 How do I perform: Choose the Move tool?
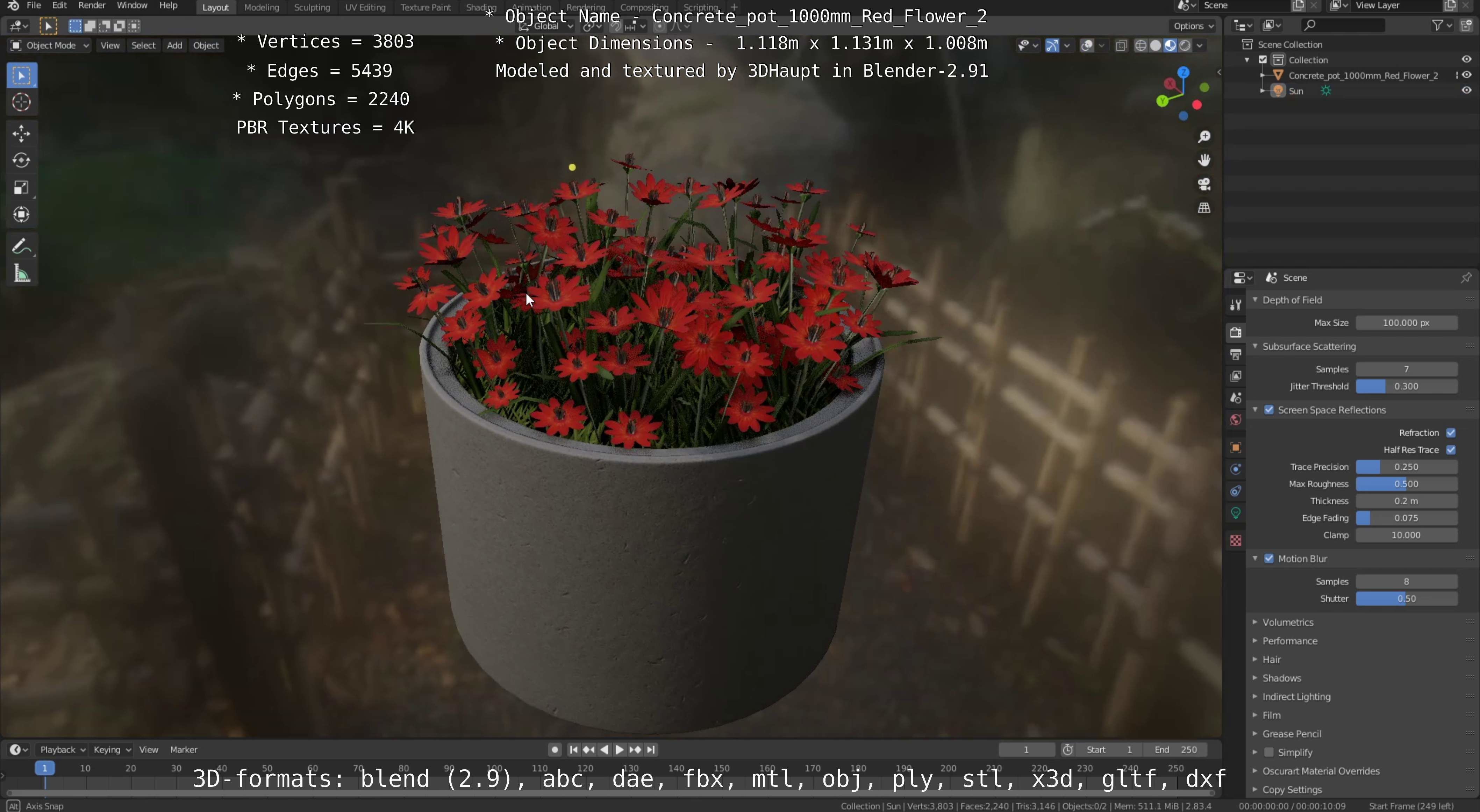pyautogui.click(x=22, y=134)
